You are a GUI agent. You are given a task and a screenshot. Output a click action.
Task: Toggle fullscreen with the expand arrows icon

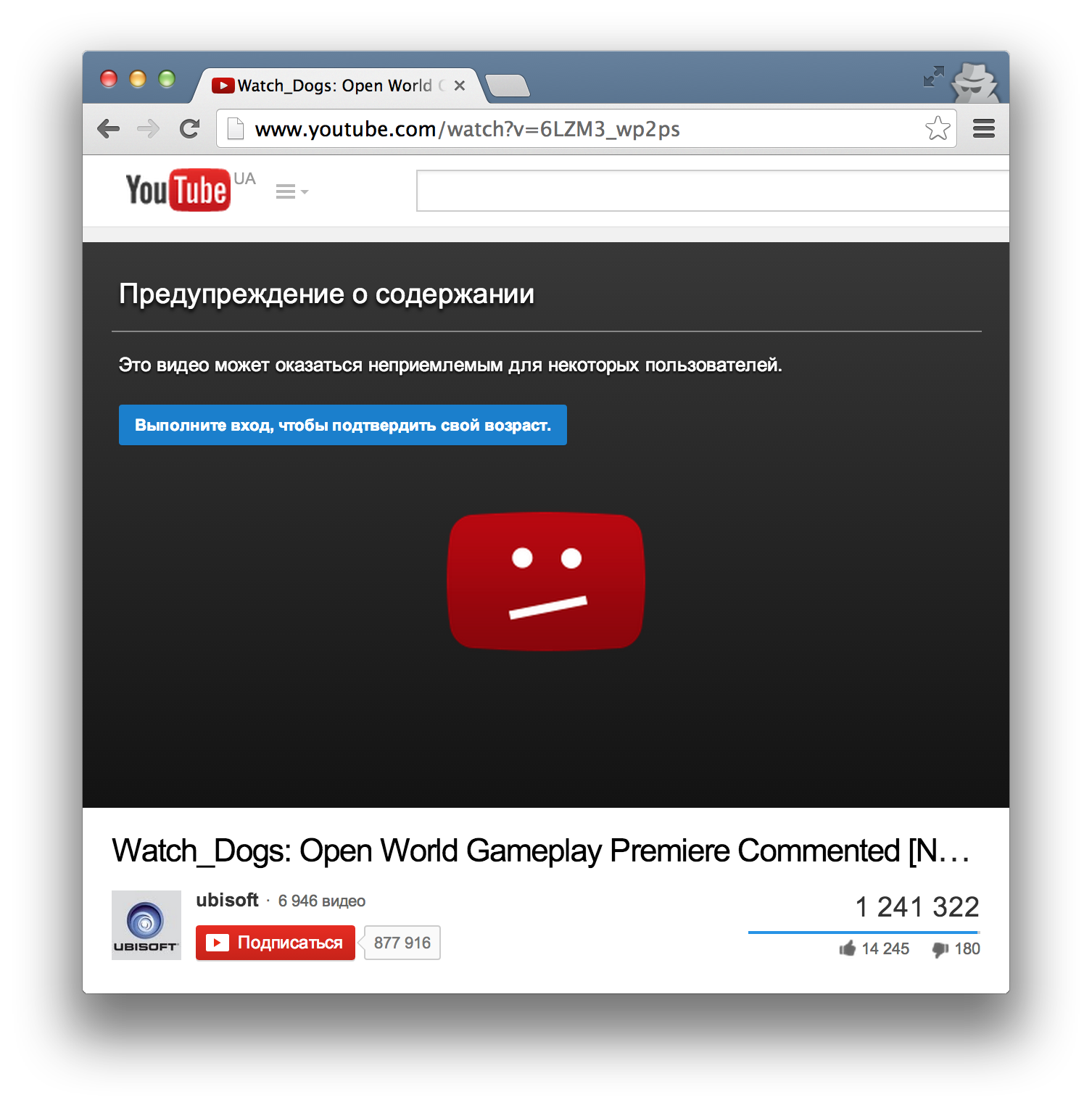tap(933, 77)
